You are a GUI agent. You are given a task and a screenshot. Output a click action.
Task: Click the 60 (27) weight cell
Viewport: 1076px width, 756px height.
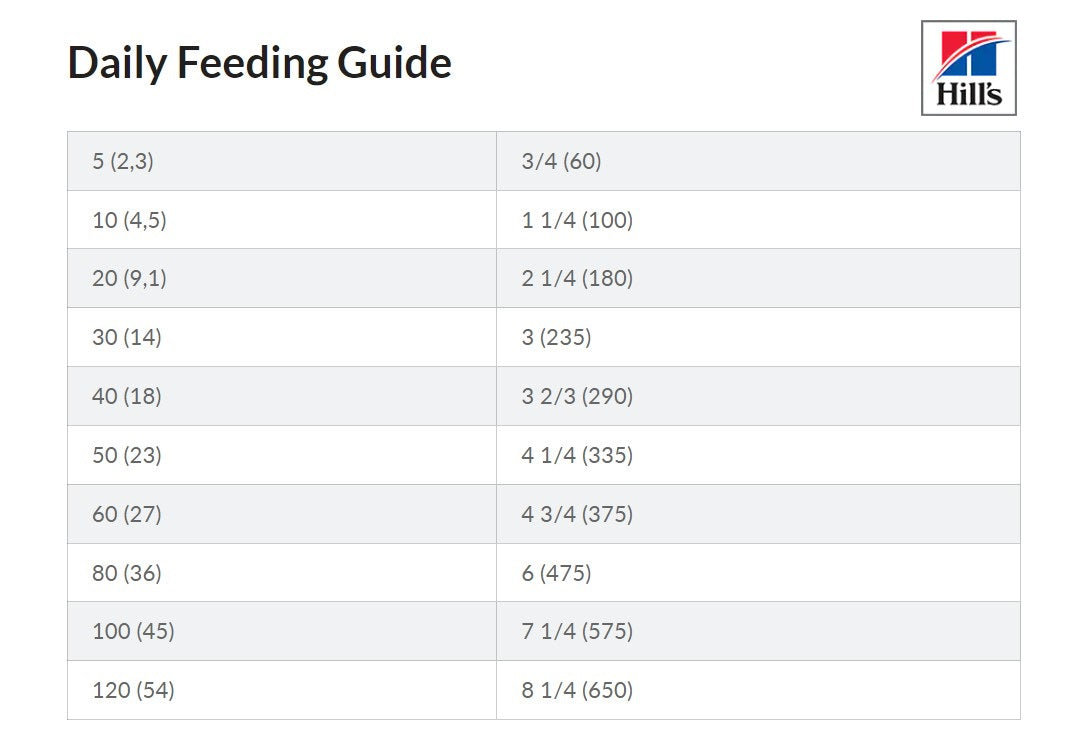[126, 514]
